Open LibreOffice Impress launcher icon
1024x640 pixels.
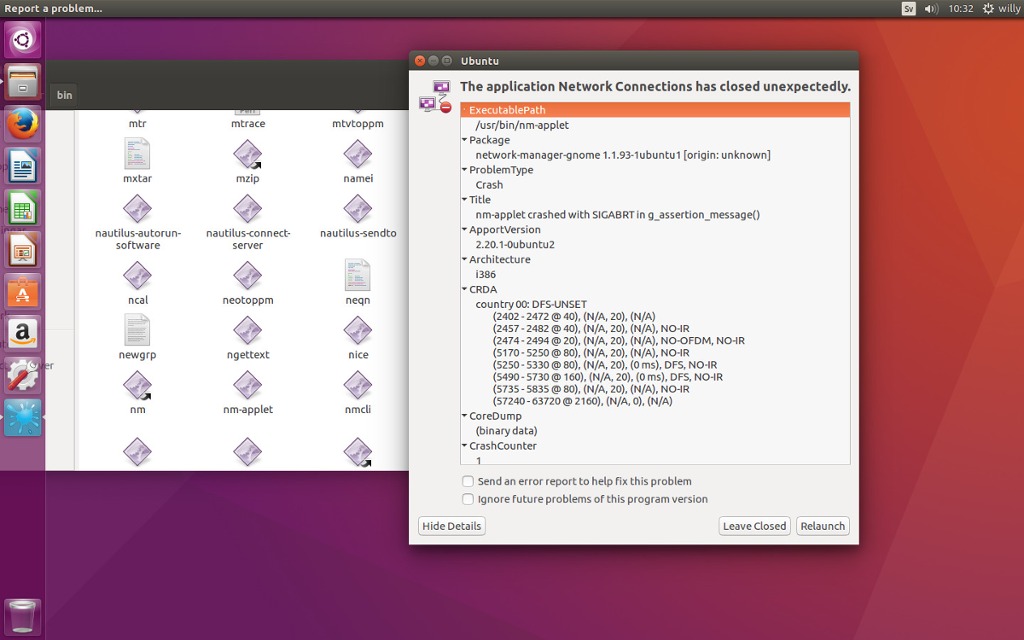[22, 249]
